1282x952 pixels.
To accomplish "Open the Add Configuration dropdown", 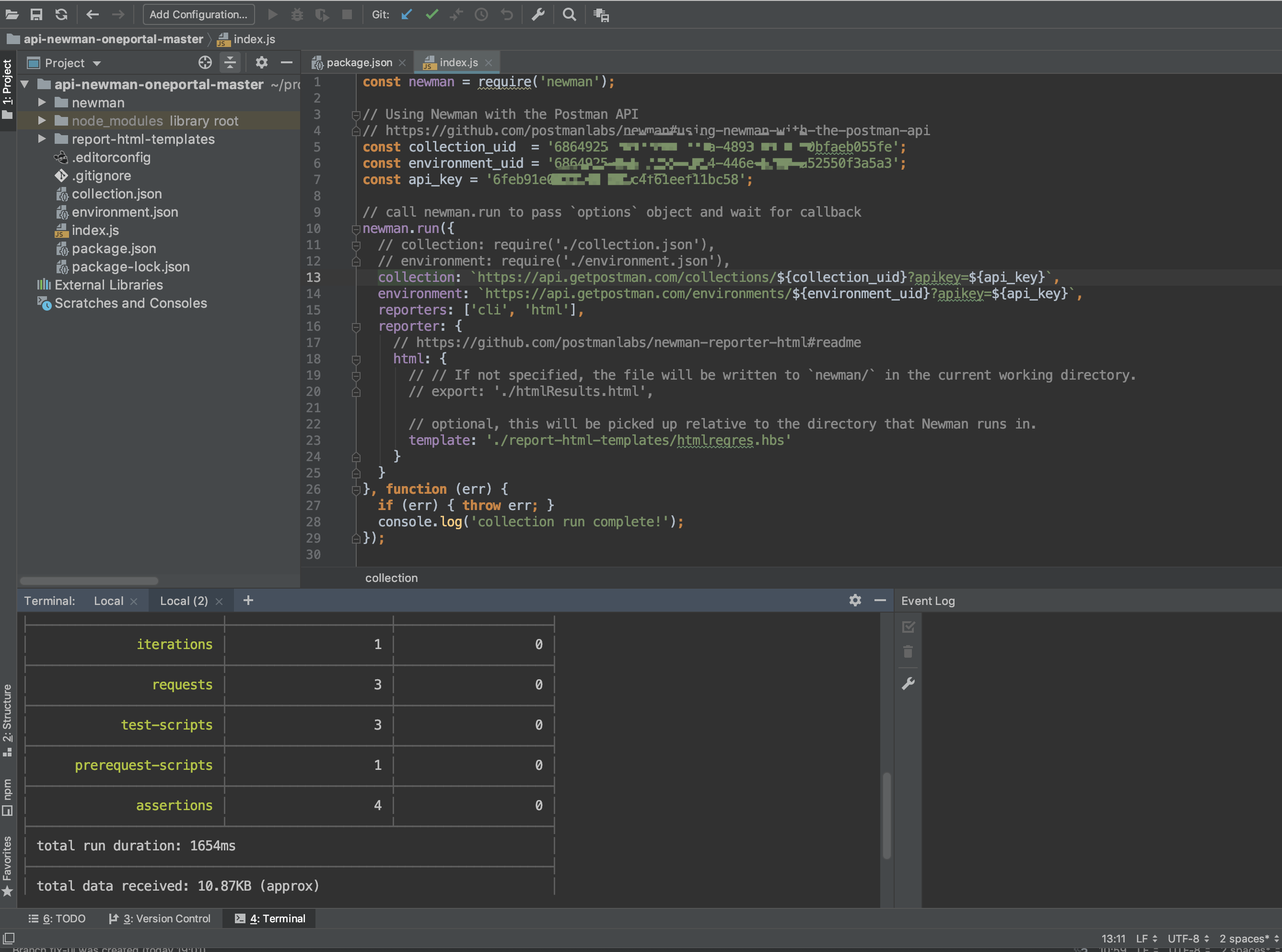I will tap(198, 14).
